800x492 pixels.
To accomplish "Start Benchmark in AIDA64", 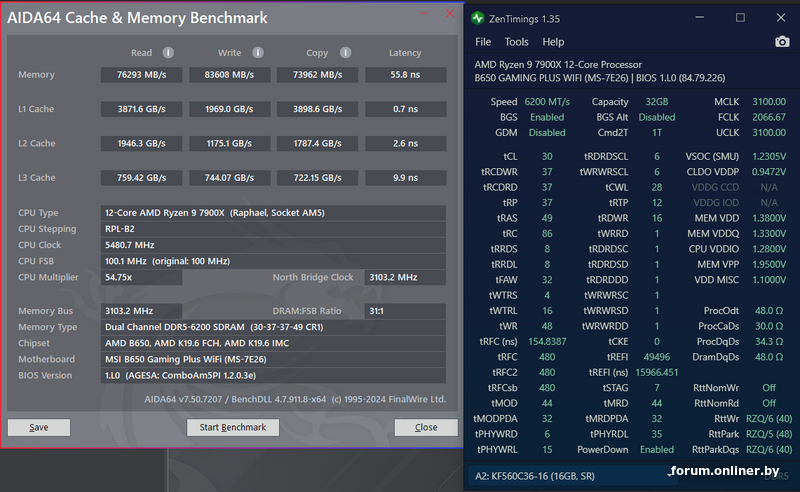I will click(232, 427).
